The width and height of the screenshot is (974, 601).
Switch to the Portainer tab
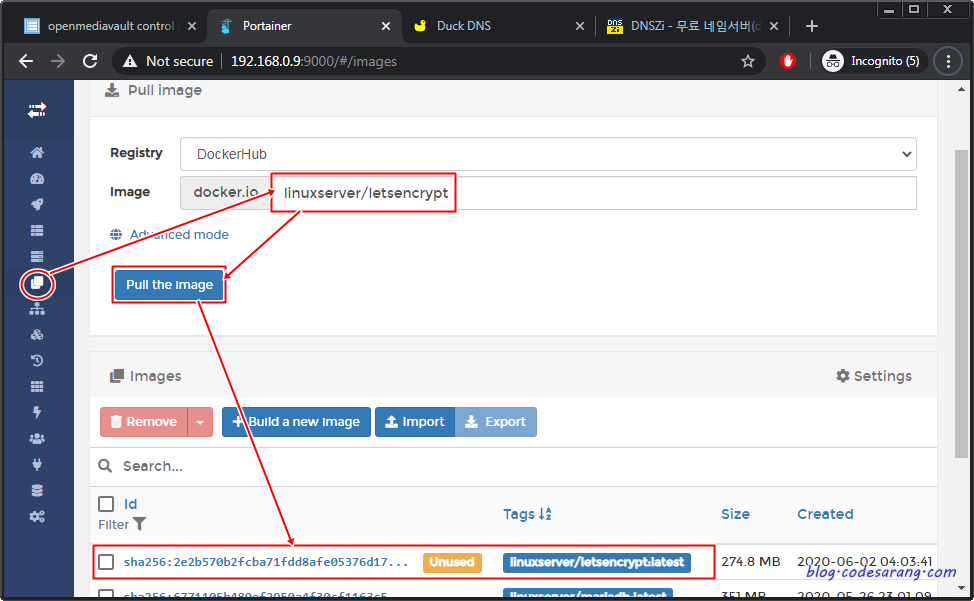[304, 26]
